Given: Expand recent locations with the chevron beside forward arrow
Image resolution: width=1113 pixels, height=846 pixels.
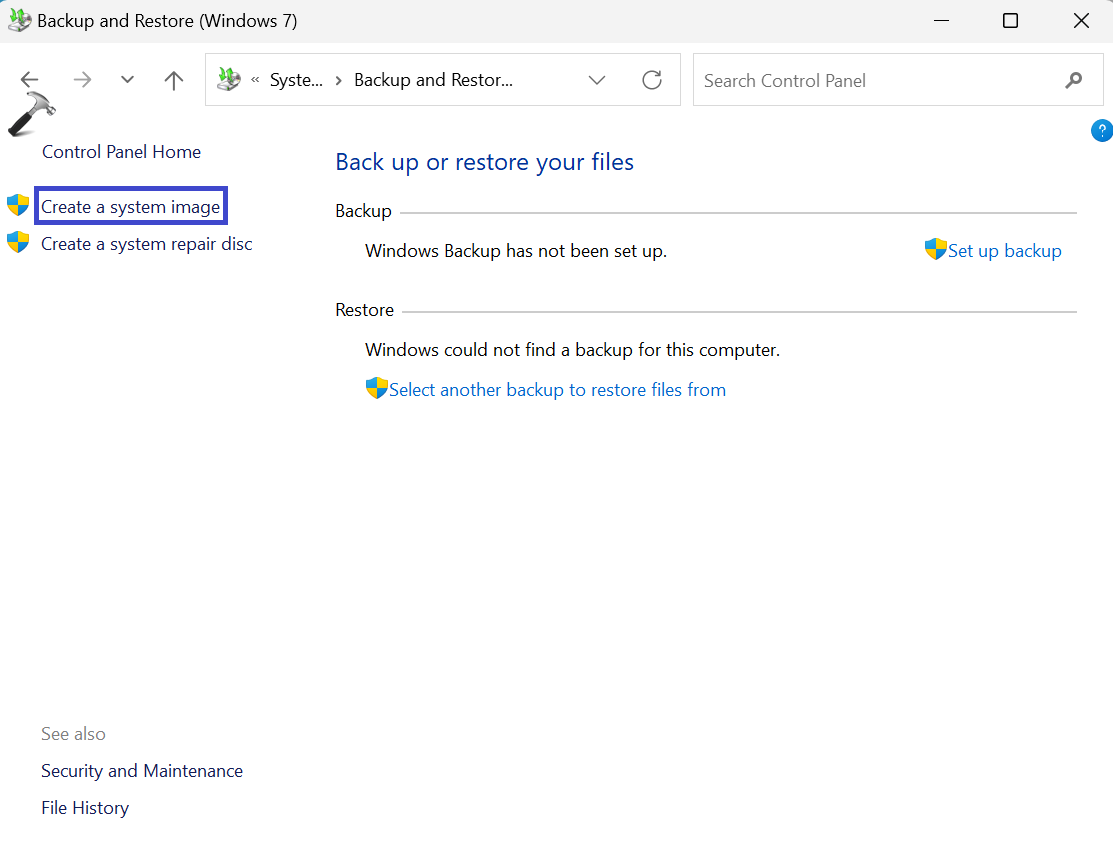Looking at the screenshot, I should click(x=126, y=79).
